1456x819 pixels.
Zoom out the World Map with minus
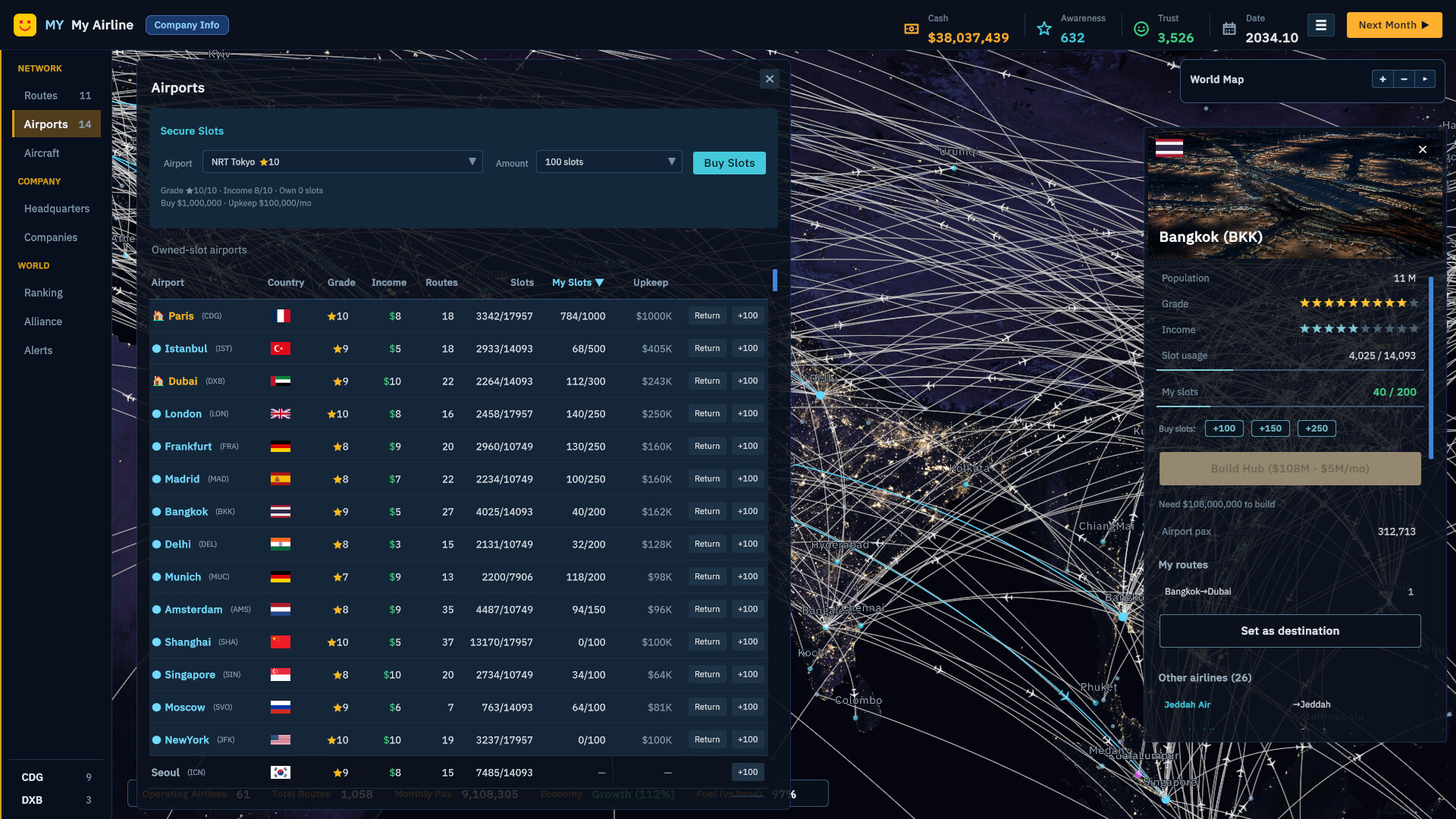point(1404,80)
